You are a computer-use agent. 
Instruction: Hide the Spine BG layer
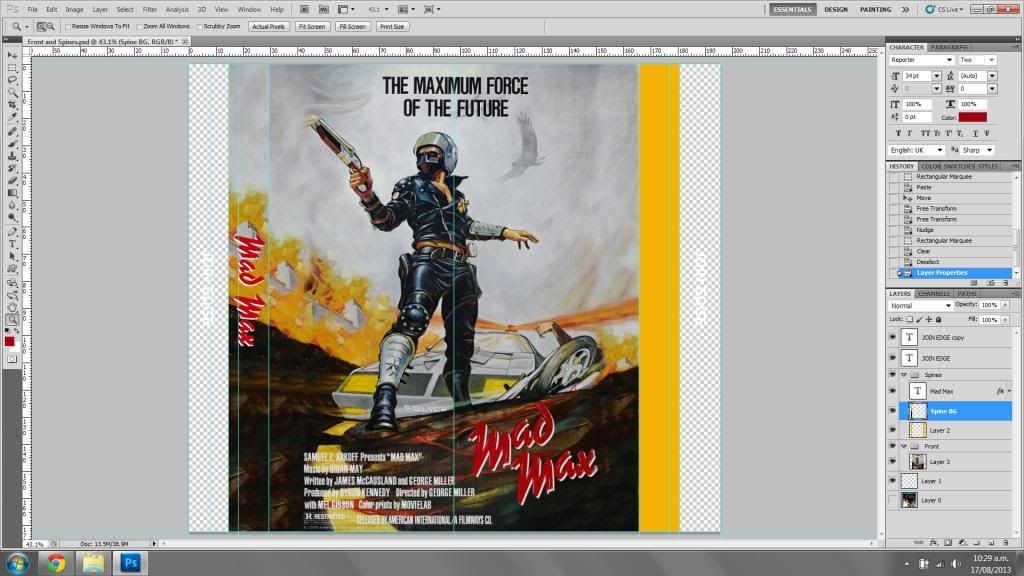point(893,411)
